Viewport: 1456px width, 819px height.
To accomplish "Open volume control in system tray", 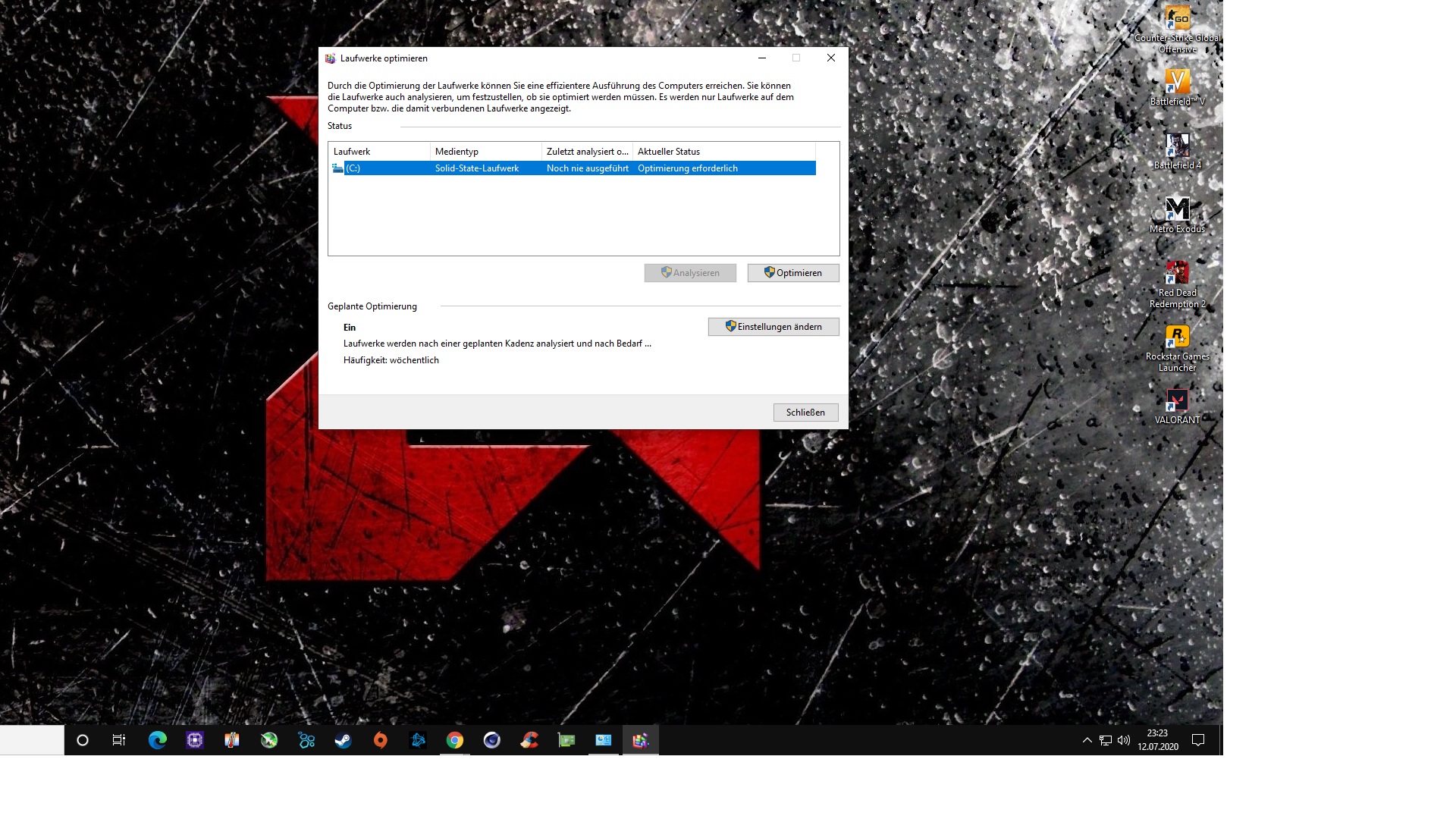I will tap(1124, 740).
